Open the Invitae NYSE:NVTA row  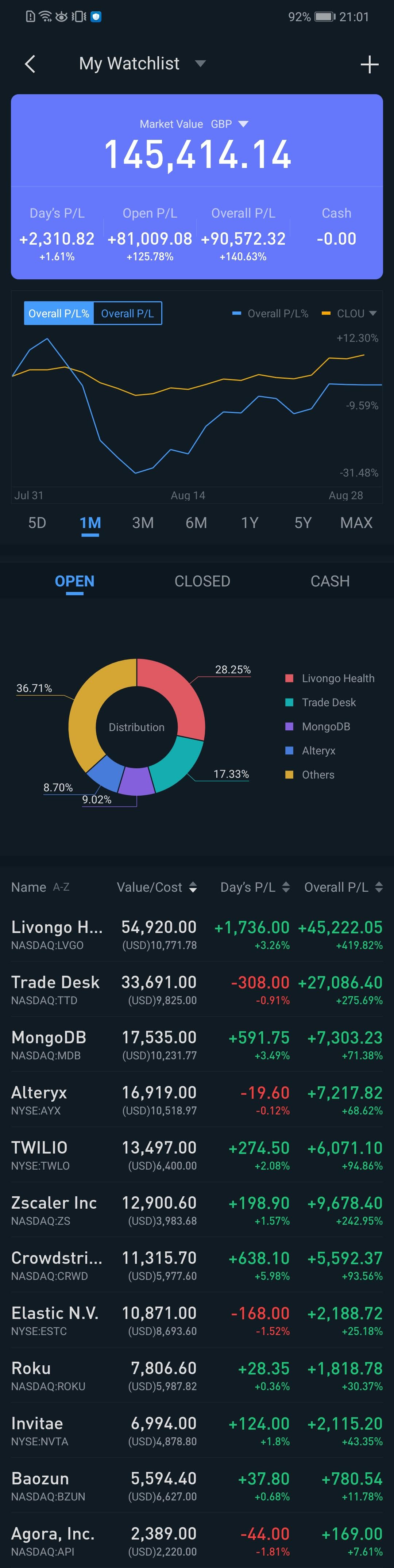click(x=197, y=1431)
